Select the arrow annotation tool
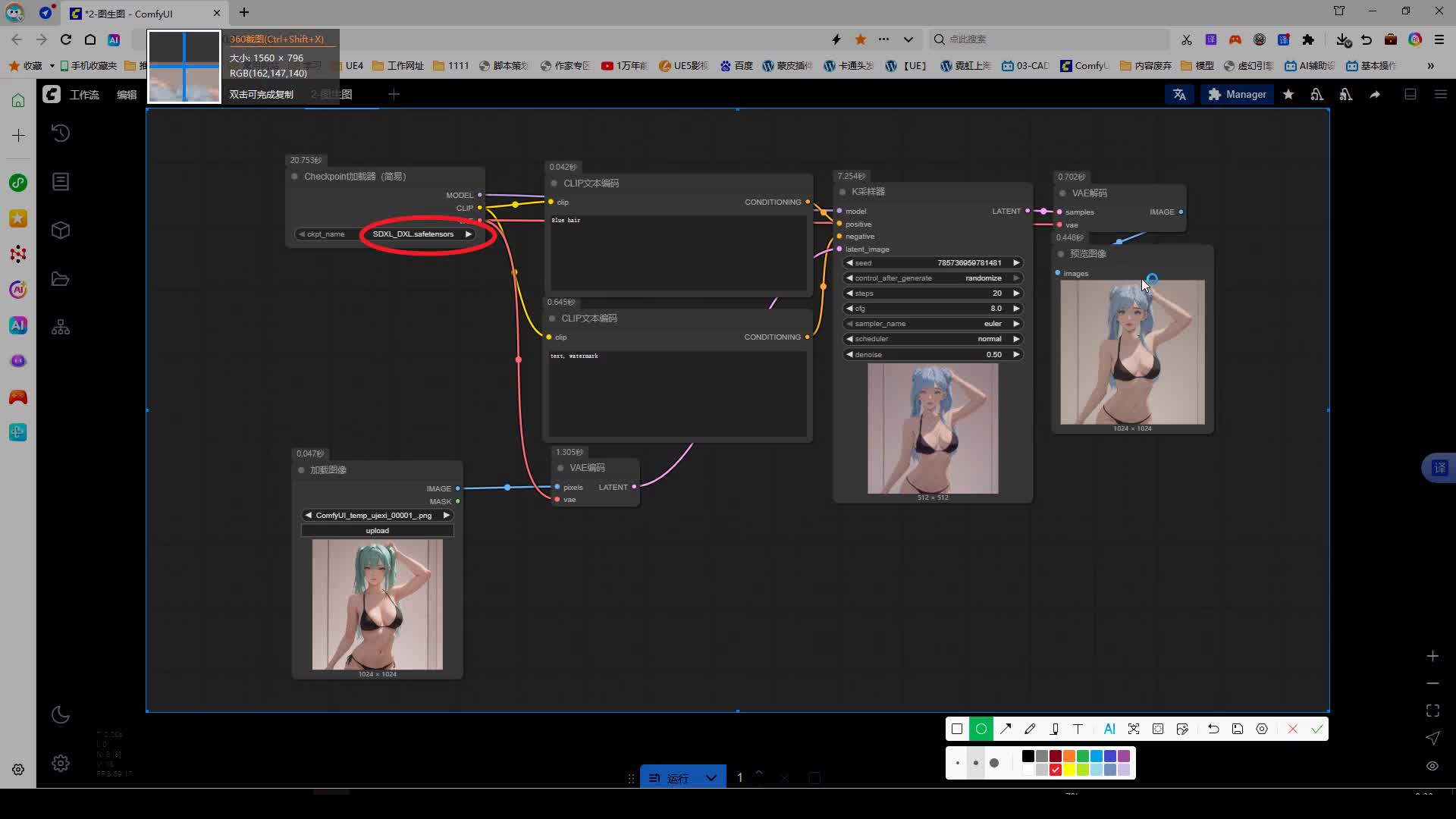 click(1006, 729)
